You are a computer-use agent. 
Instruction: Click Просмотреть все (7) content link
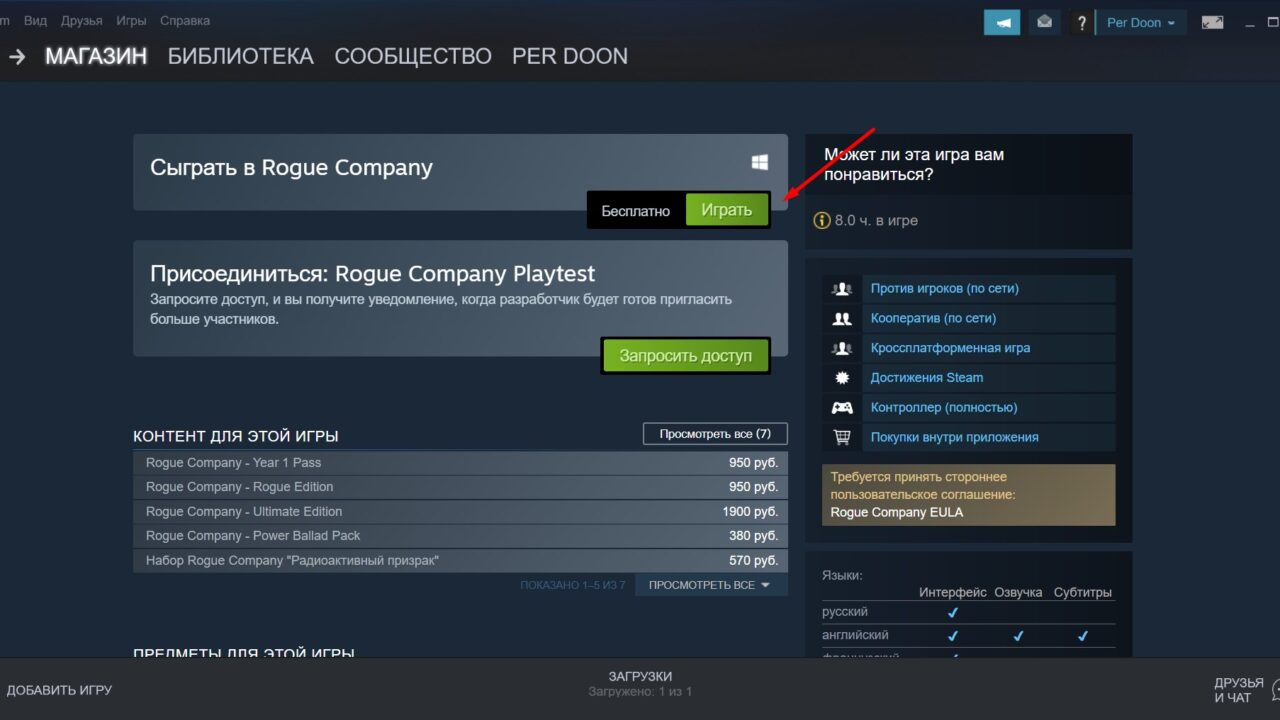[x=714, y=433]
